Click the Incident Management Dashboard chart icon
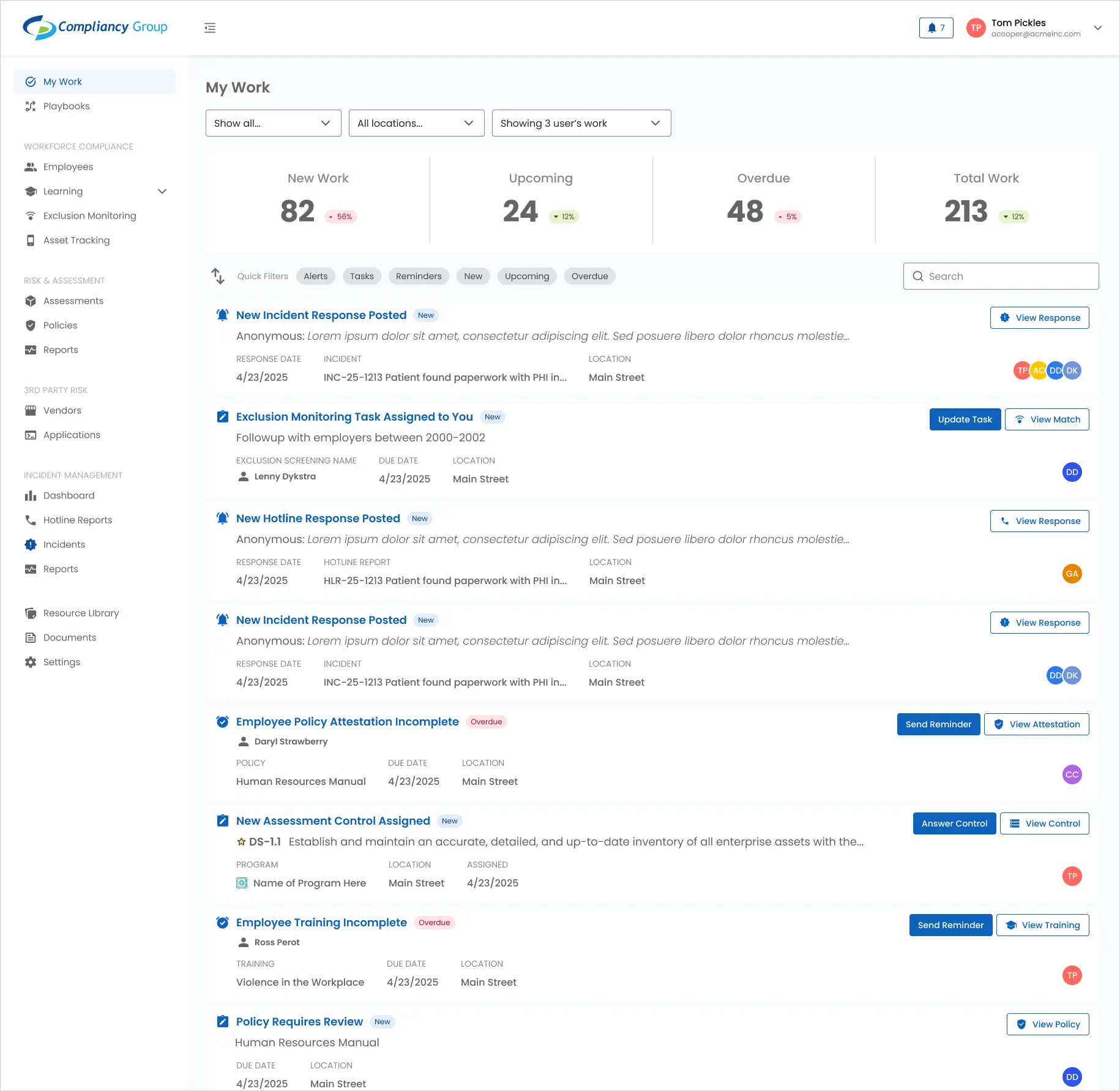 [x=31, y=495]
